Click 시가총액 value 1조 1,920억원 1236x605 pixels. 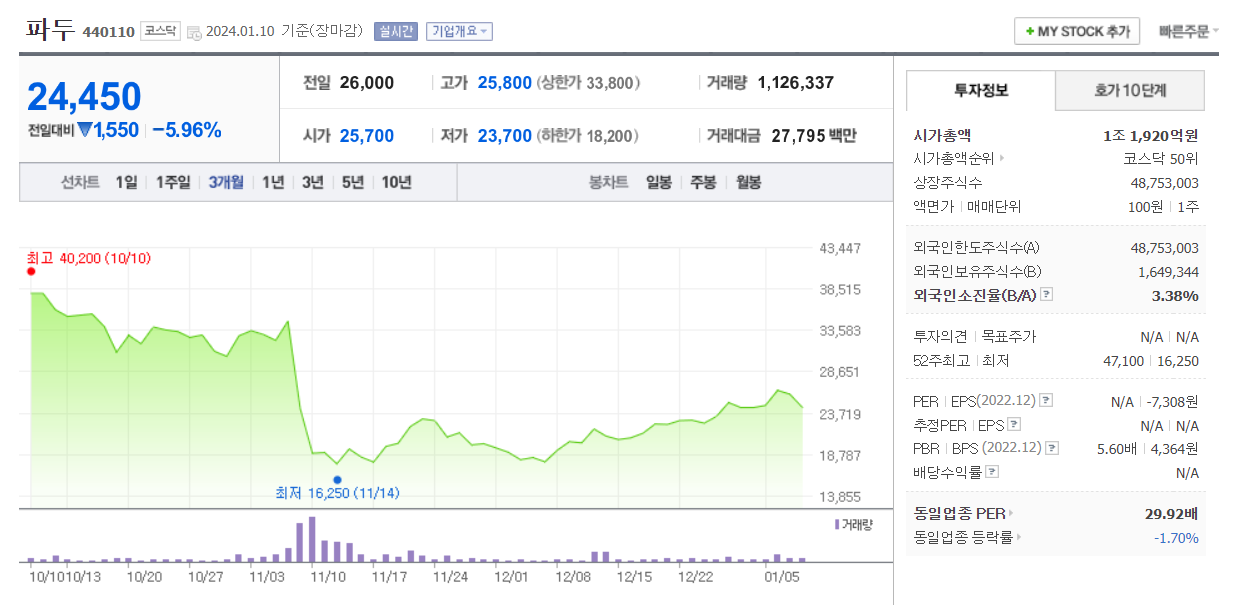(x=1151, y=135)
